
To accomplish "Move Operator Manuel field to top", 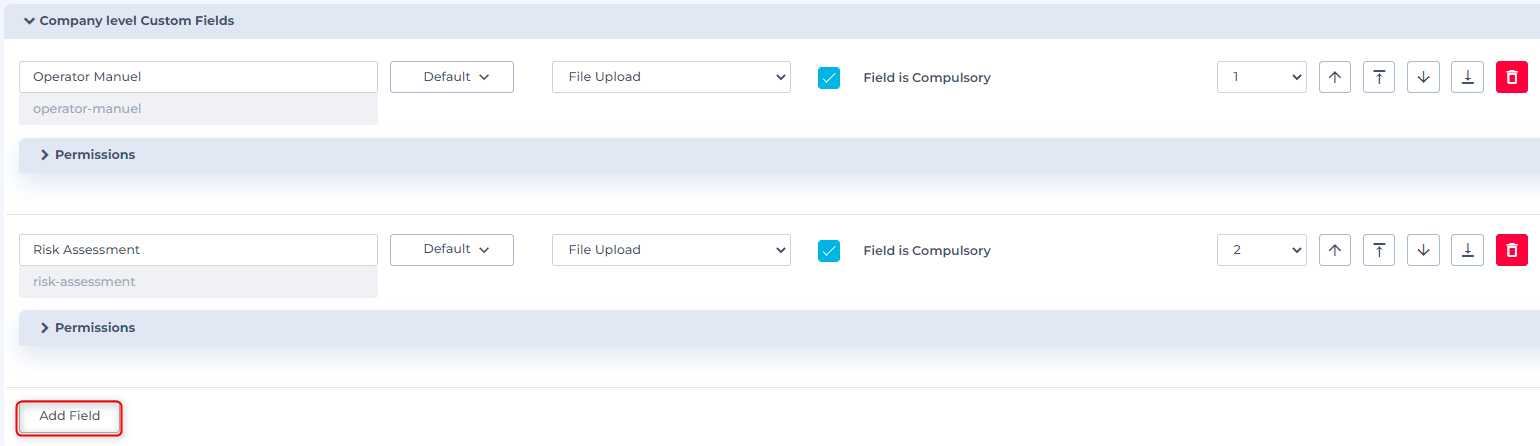I will 1379,77.
